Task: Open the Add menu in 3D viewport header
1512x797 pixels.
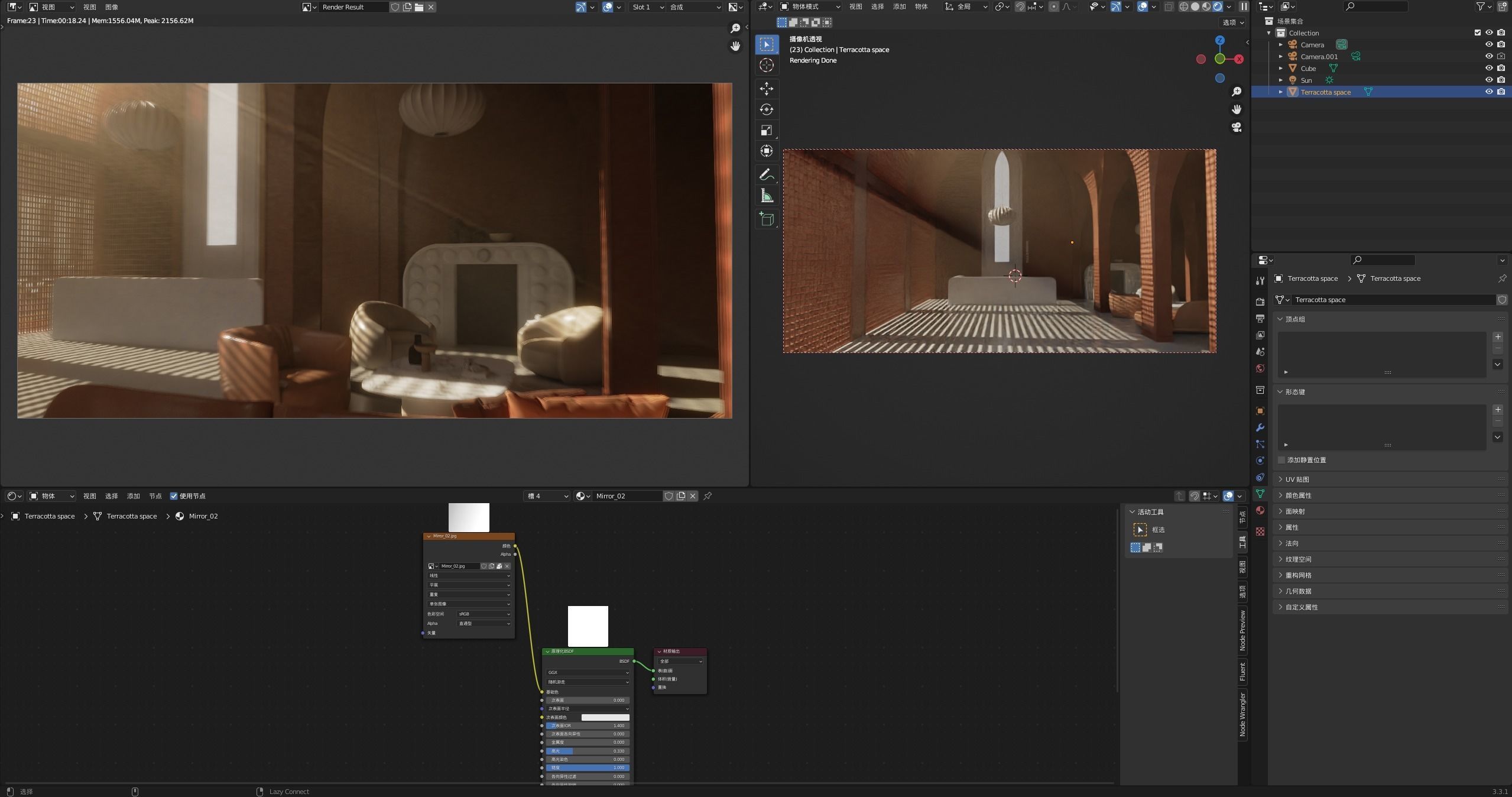Action: pyautogui.click(x=899, y=7)
